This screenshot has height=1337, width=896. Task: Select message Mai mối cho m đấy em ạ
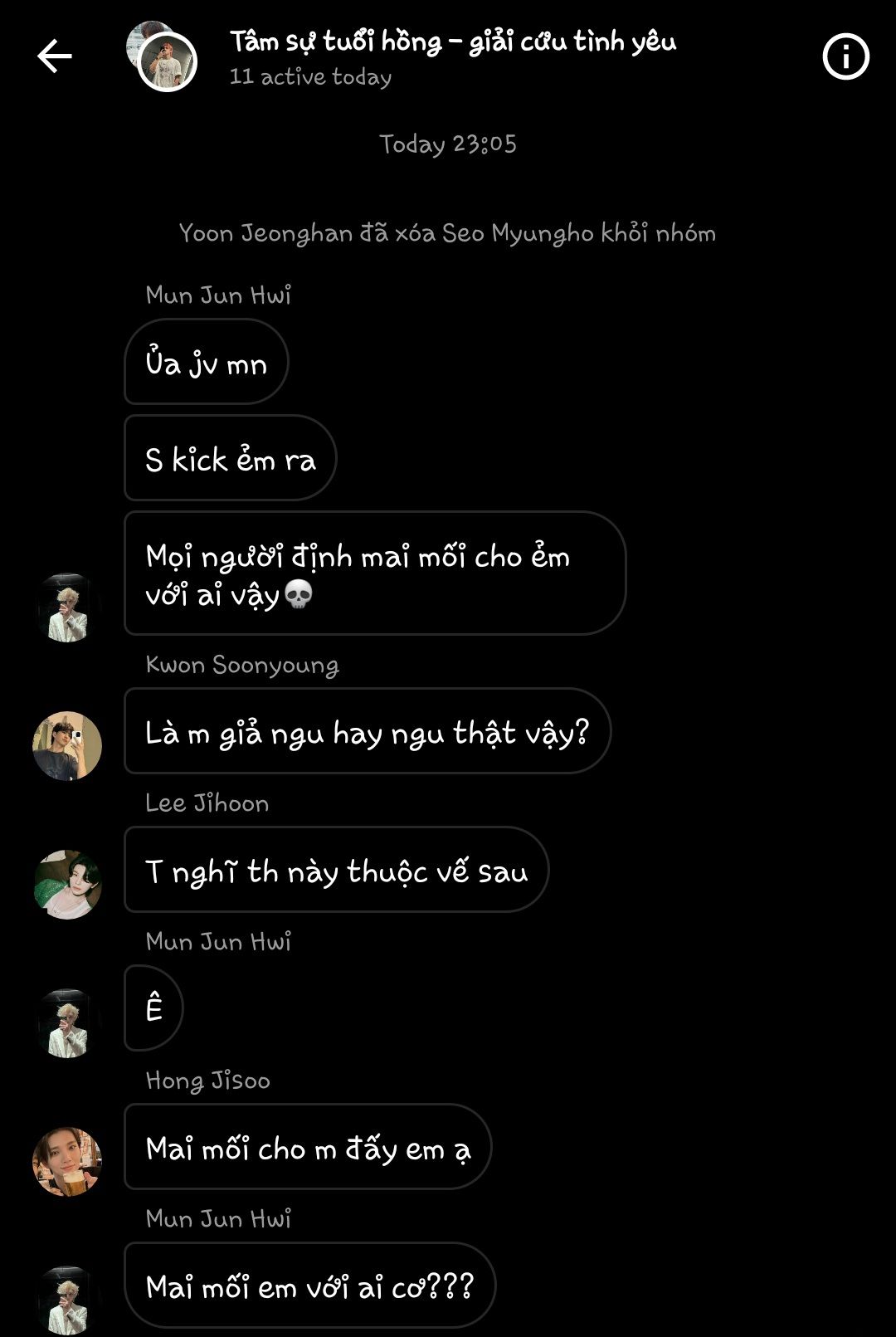[308, 1147]
